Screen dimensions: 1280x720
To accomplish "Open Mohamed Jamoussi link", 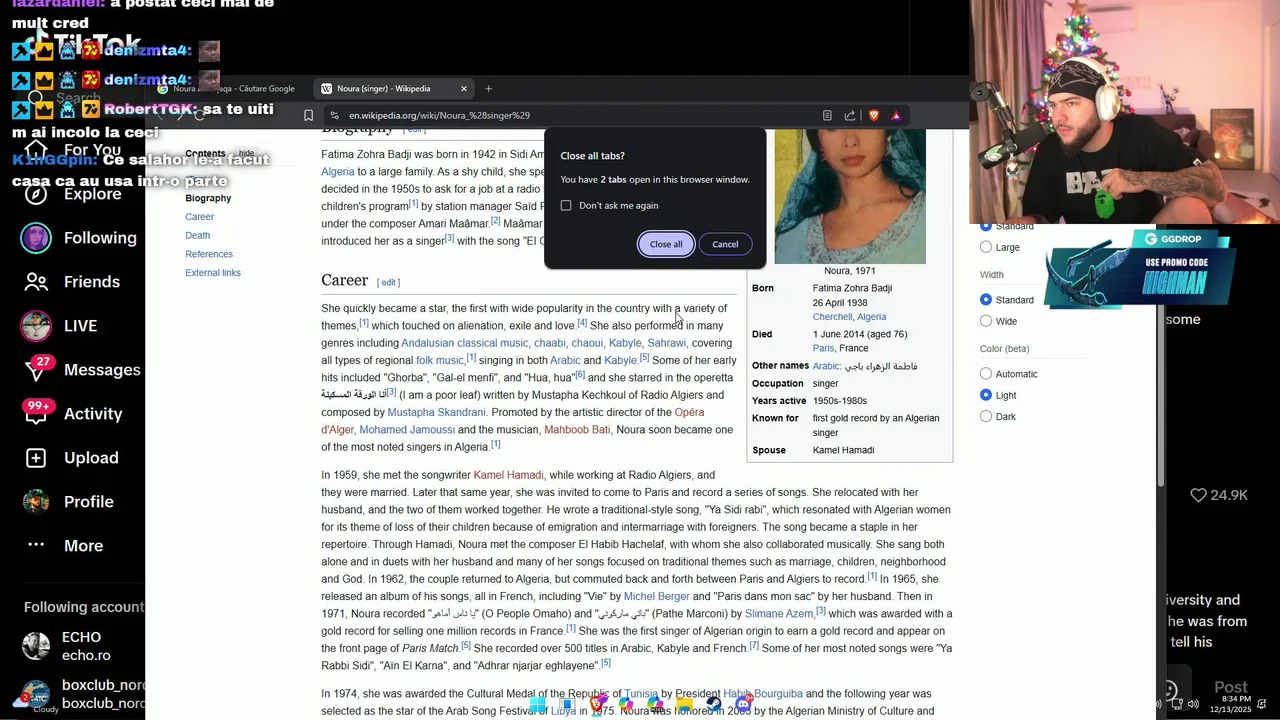I will click(407, 430).
